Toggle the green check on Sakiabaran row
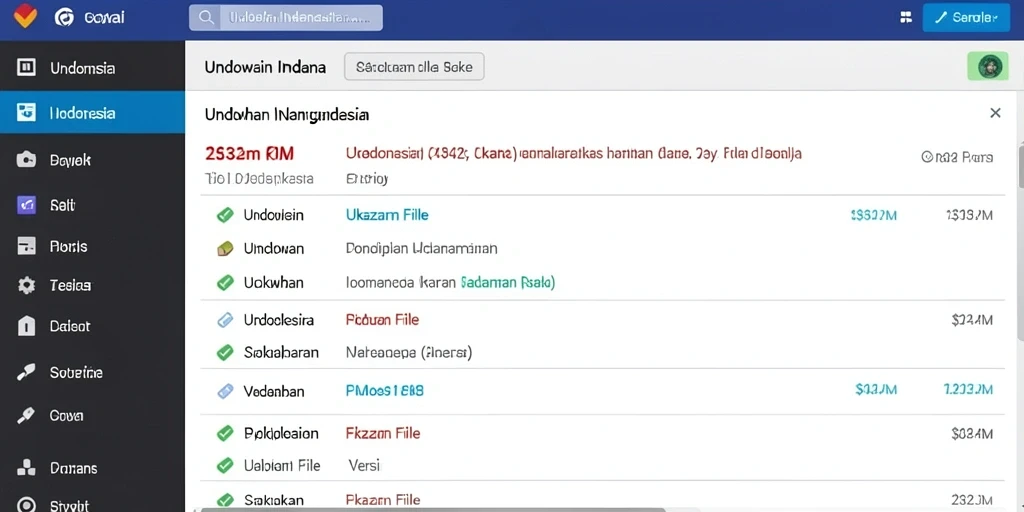Viewport: 1024px width, 512px height. pos(225,353)
